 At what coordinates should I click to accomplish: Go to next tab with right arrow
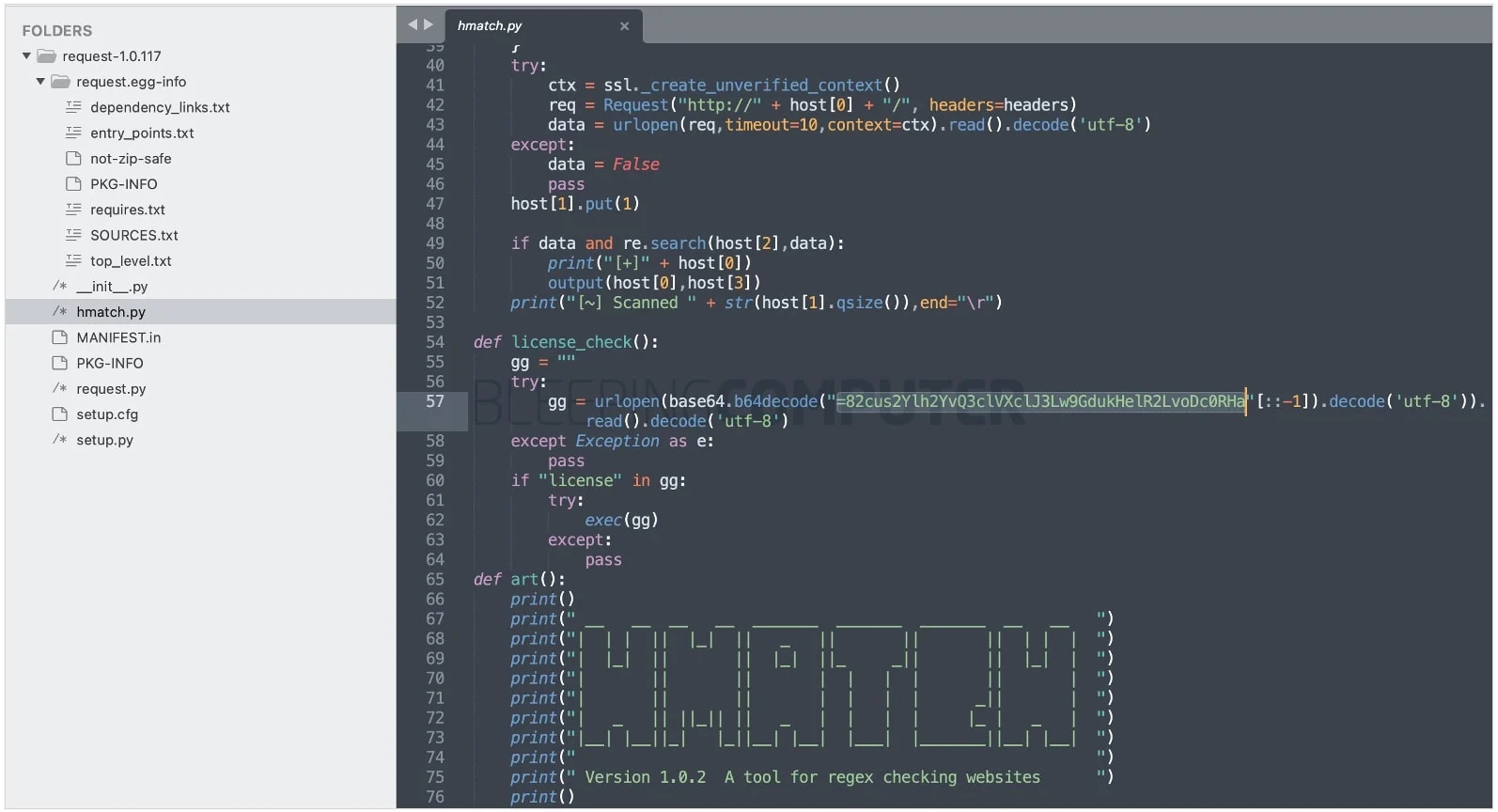[x=429, y=25]
